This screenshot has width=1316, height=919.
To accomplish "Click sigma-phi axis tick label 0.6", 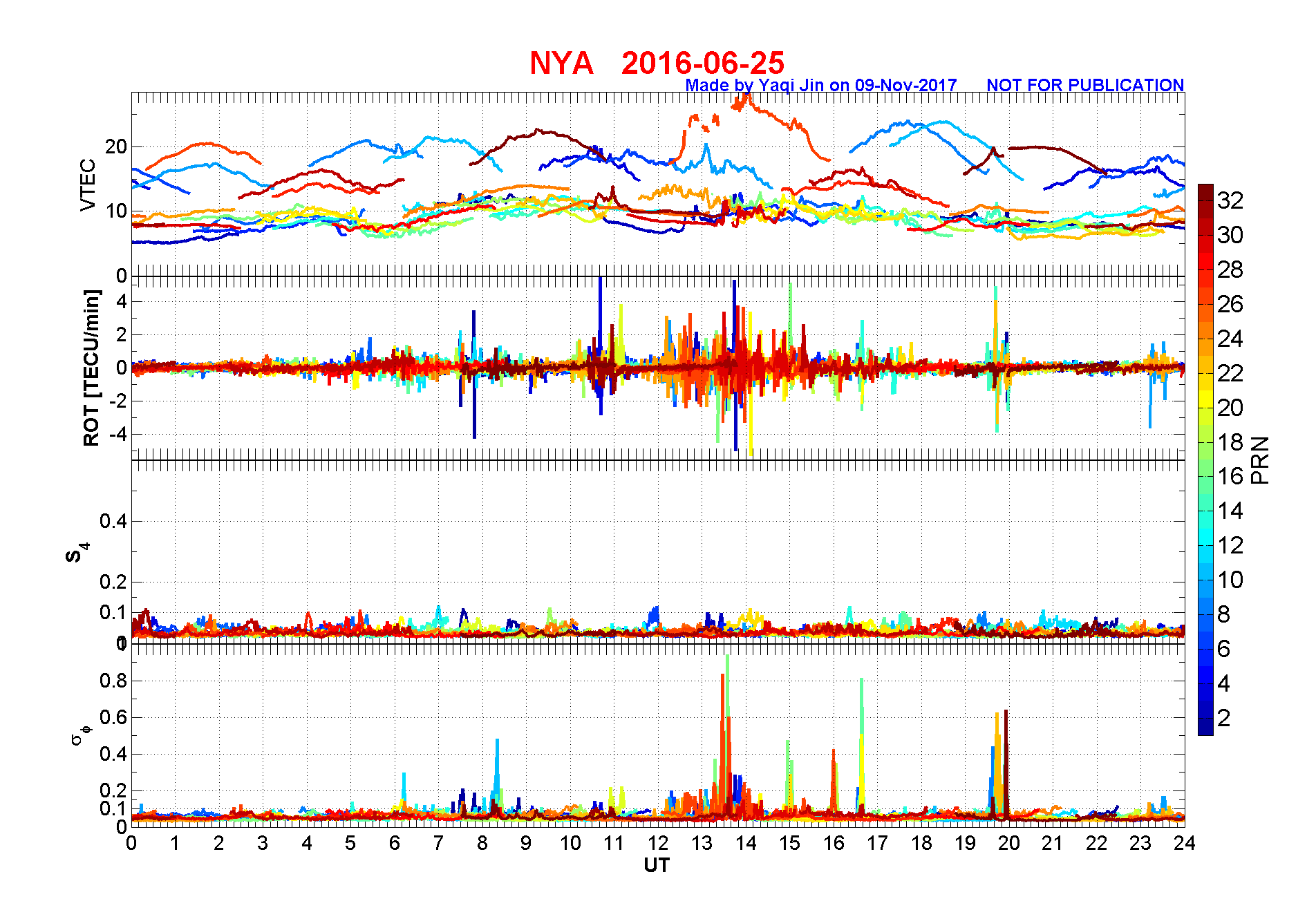I will 113,717.
